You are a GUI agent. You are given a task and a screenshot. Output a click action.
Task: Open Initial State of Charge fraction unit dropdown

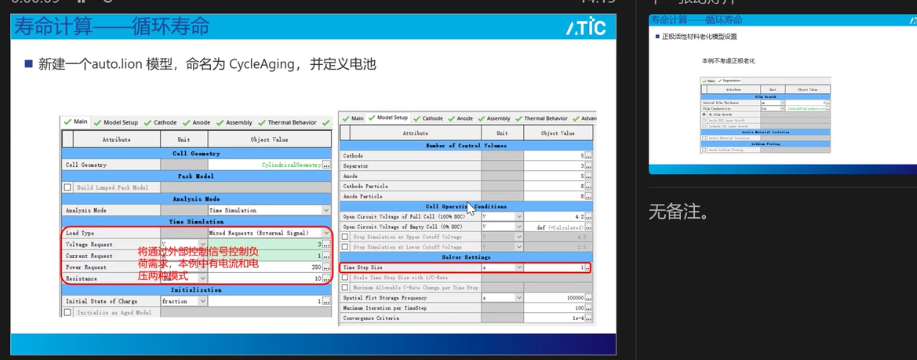(202, 301)
